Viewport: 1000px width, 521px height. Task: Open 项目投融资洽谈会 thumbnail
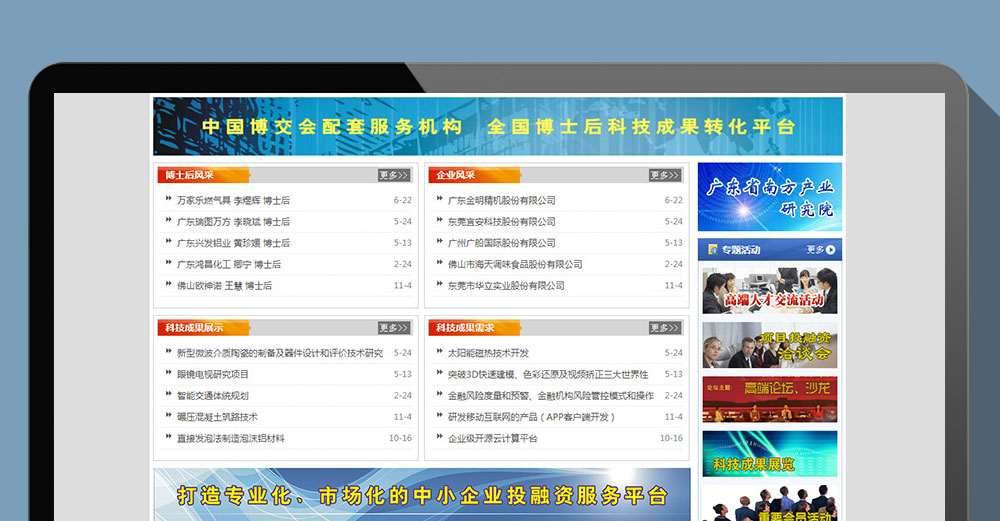(x=770, y=345)
